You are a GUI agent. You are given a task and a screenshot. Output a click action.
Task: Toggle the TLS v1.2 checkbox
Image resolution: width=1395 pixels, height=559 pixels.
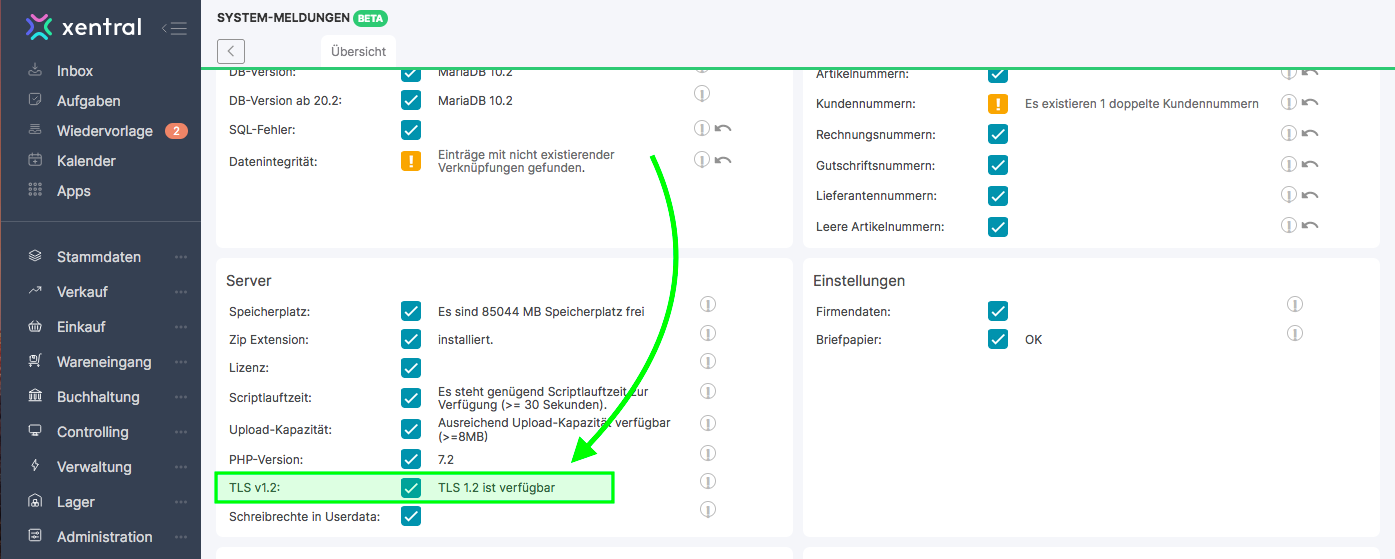[x=411, y=488]
